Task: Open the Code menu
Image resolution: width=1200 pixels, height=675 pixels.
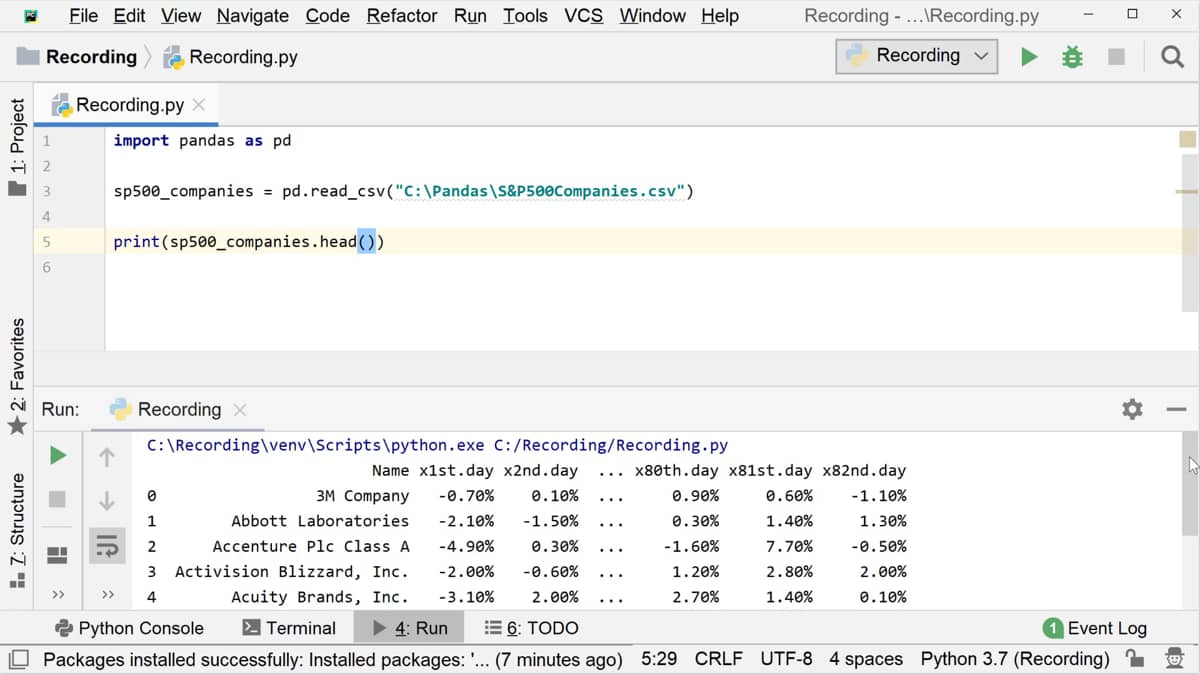Action: pos(328,16)
